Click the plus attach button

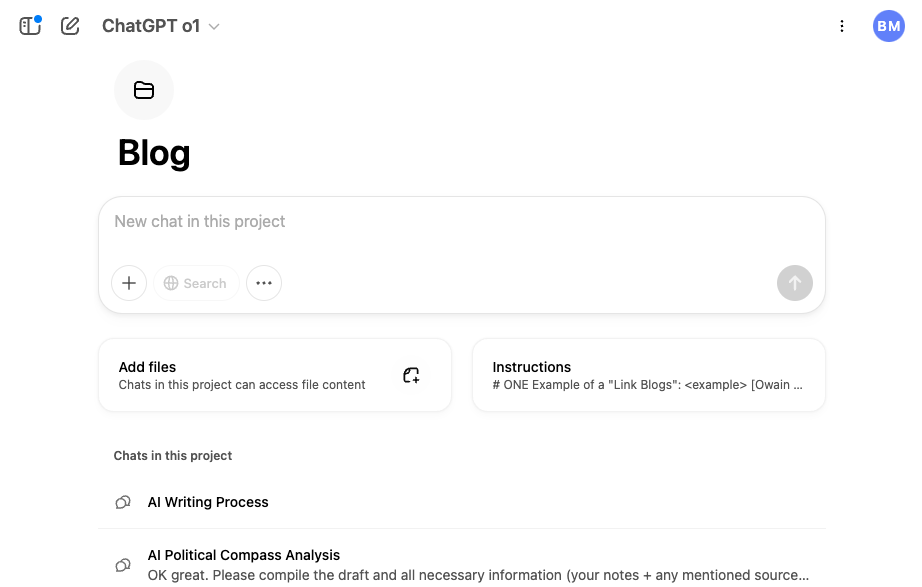pyautogui.click(x=129, y=283)
